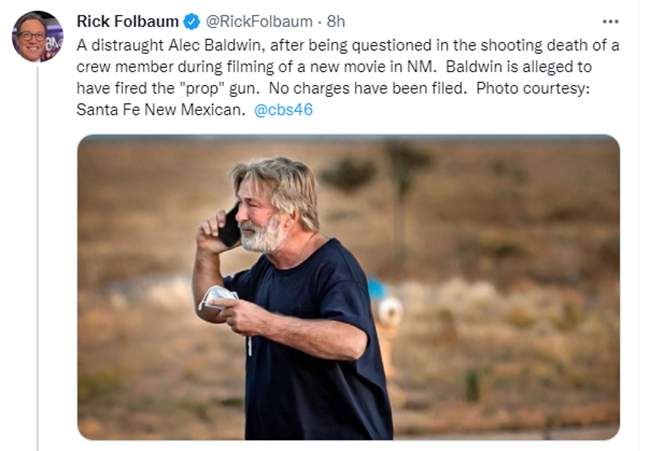Go to the @RickFolbaum handle
650x451 pixels.
click(x=252, y=21)
